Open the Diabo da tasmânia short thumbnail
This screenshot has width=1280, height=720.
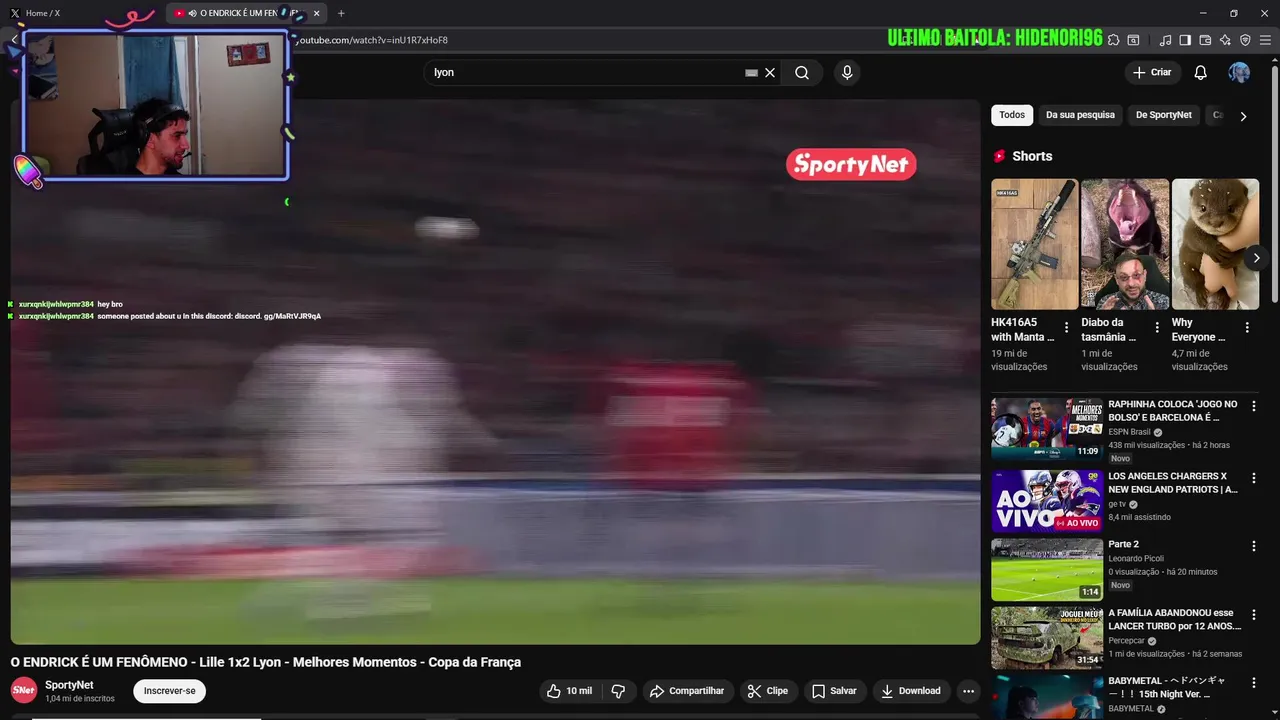pyautogui.click(x=1125, y=244)
